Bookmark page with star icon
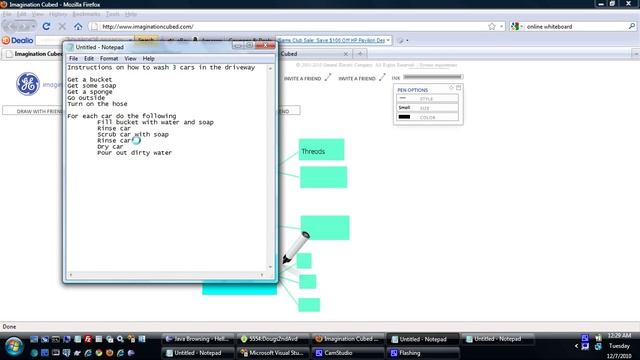This screenshot has width=640, height=360. (492, 27)
